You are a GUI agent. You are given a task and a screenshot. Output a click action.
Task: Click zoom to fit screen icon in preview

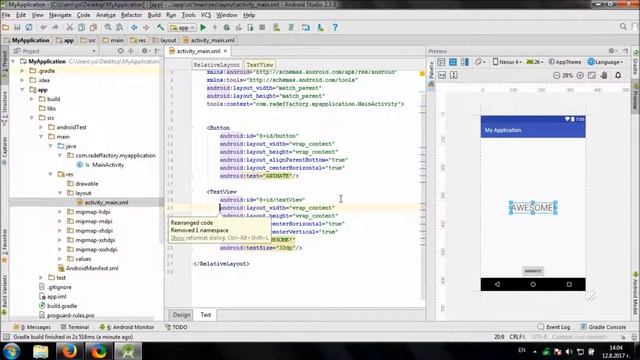pyautogui.click(x=592, y=76)
